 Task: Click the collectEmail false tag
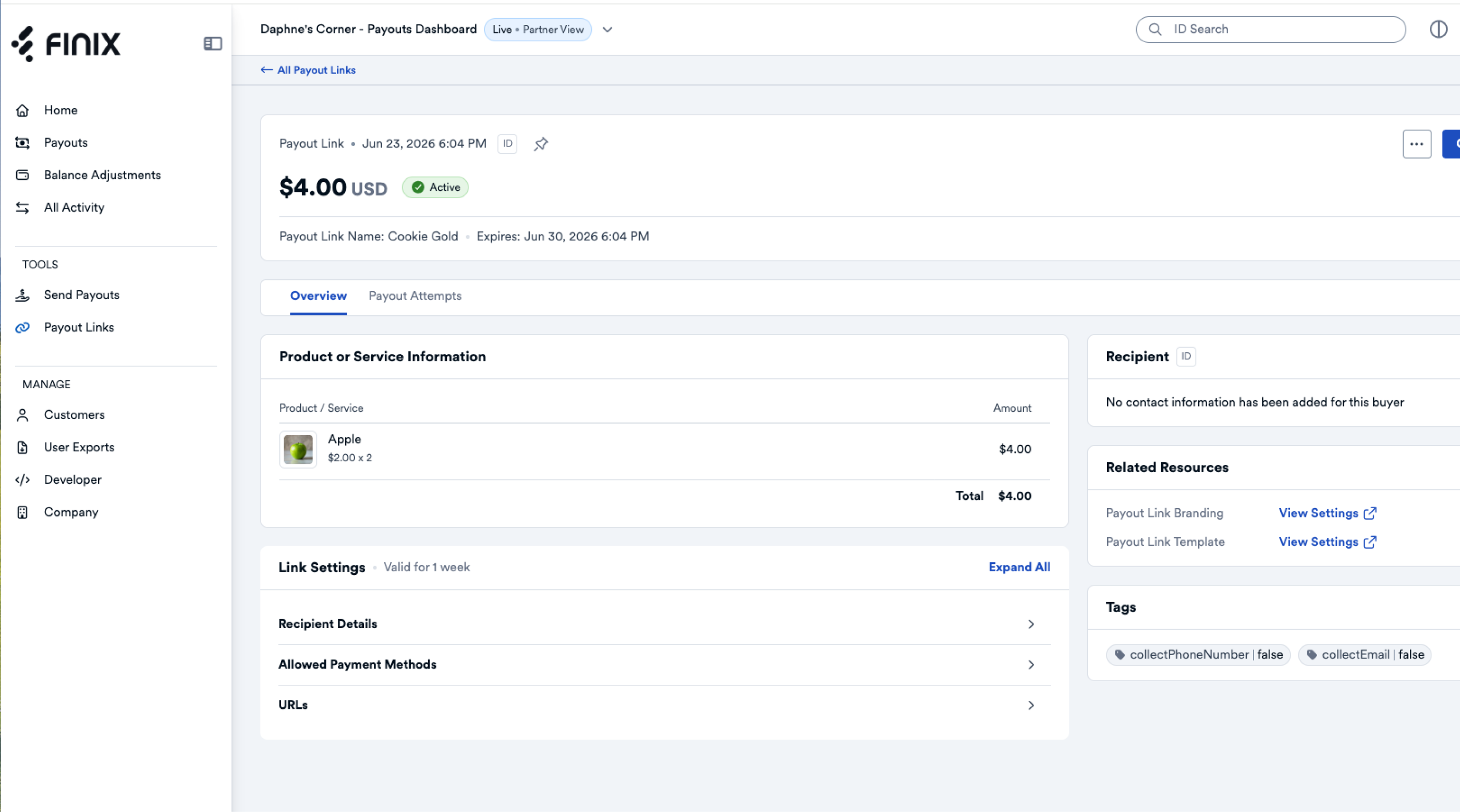(1364, 655)
